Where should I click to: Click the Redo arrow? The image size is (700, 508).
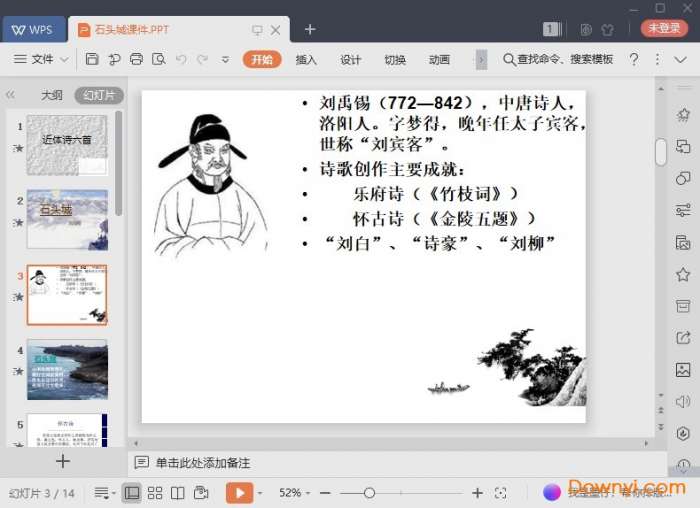point(203,59)
